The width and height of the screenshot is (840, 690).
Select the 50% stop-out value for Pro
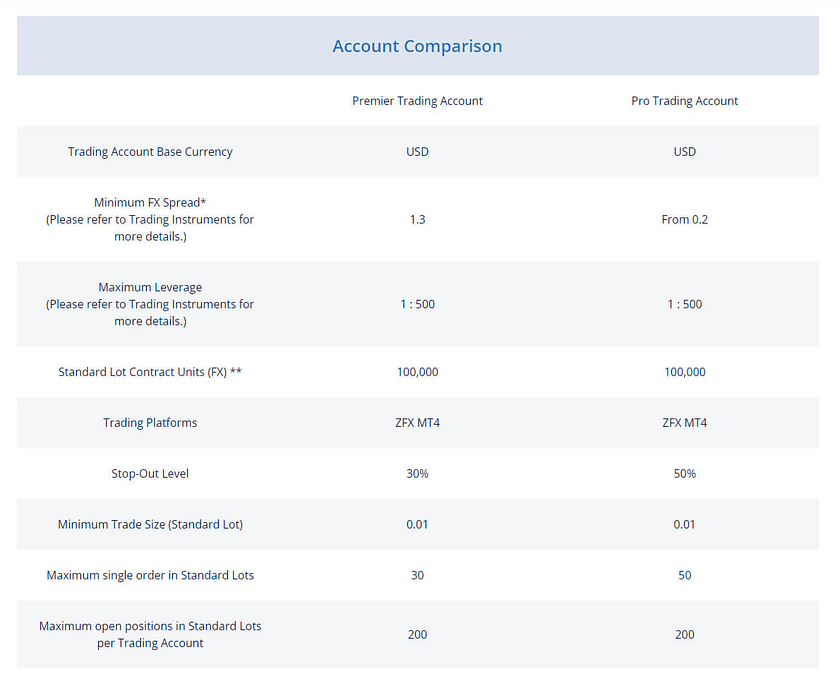click(x=684, y=474)
